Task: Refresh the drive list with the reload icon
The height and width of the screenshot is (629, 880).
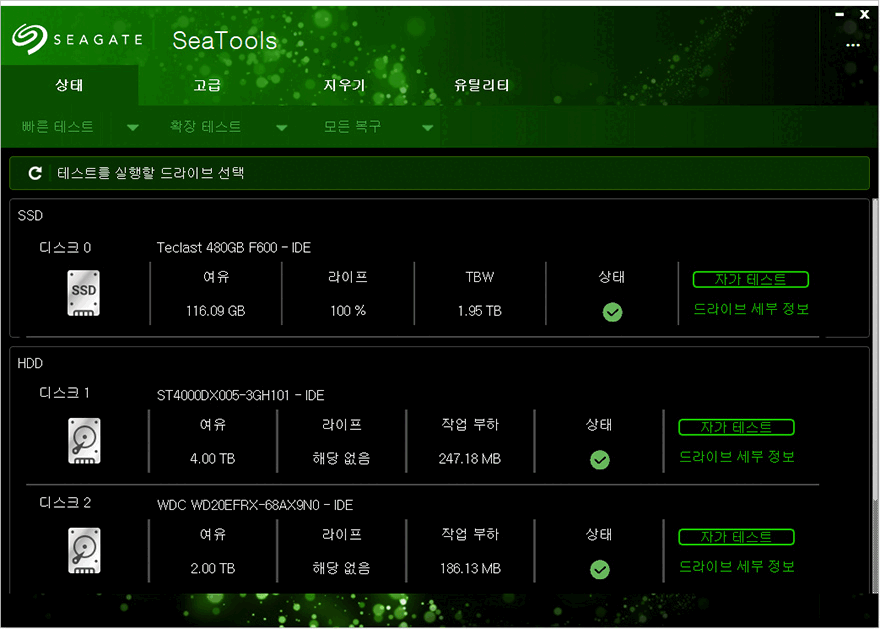Action: [35, 173]
